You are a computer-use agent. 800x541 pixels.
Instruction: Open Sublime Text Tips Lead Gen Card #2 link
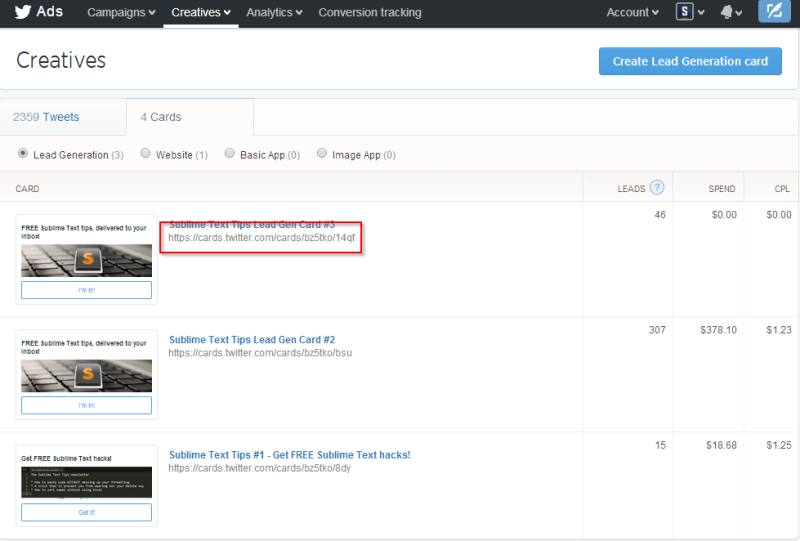pos(252,340)
